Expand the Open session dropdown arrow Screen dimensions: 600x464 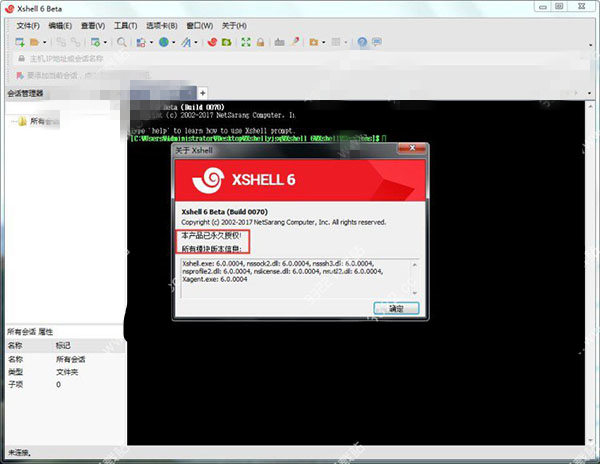[44, 42]
